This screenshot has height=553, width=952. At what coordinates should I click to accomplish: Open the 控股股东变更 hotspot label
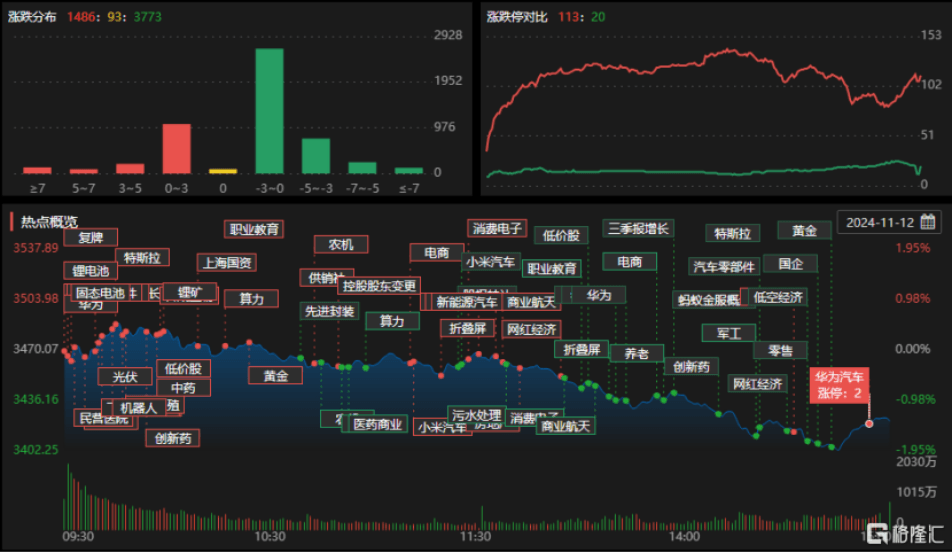[379, 285]
